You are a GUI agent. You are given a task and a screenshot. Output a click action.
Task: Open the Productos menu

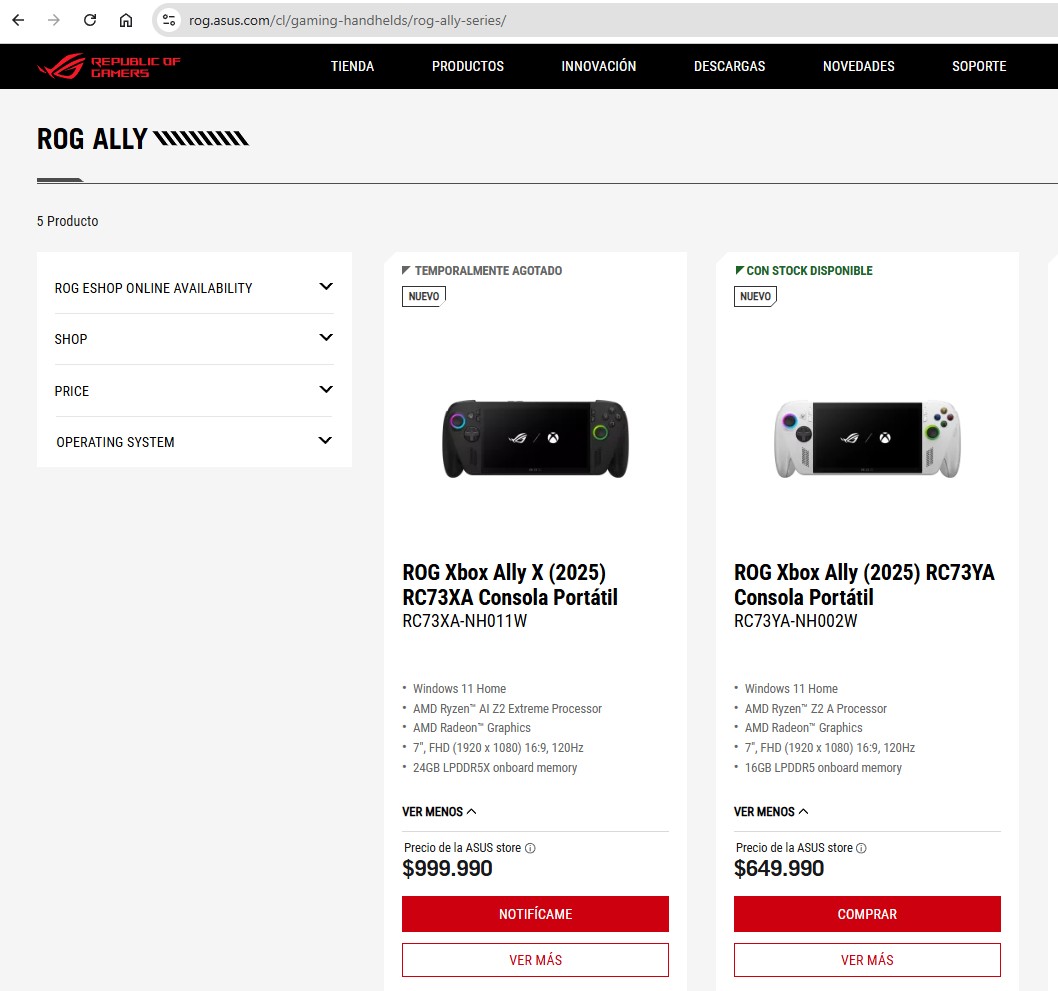click(x=468, y=66)
